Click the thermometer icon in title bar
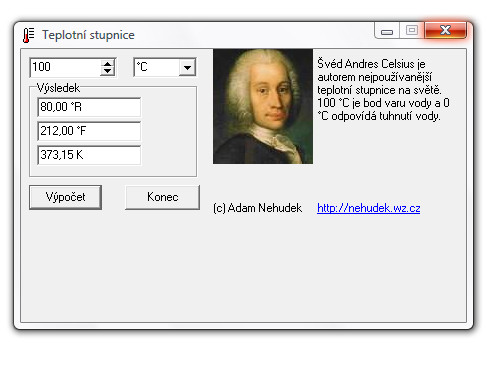The width and height of the screenshot is (492, 366). (x=29, y=35)
